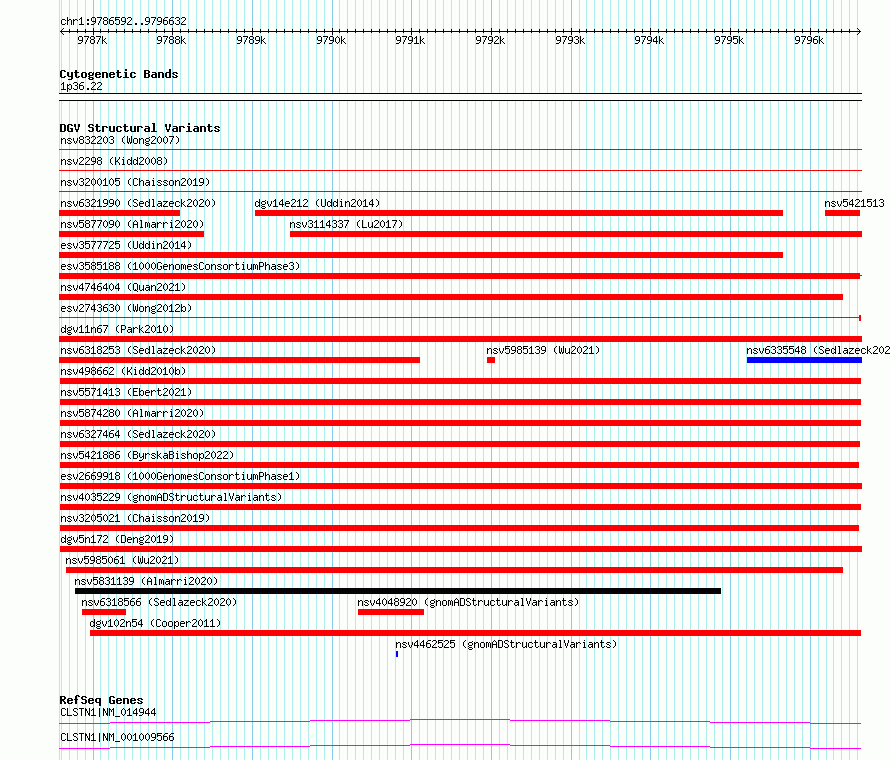Select nsv5985139 (Wu2021) label
This screenshot has width=890, height=760.
click(x=543, y=350)
